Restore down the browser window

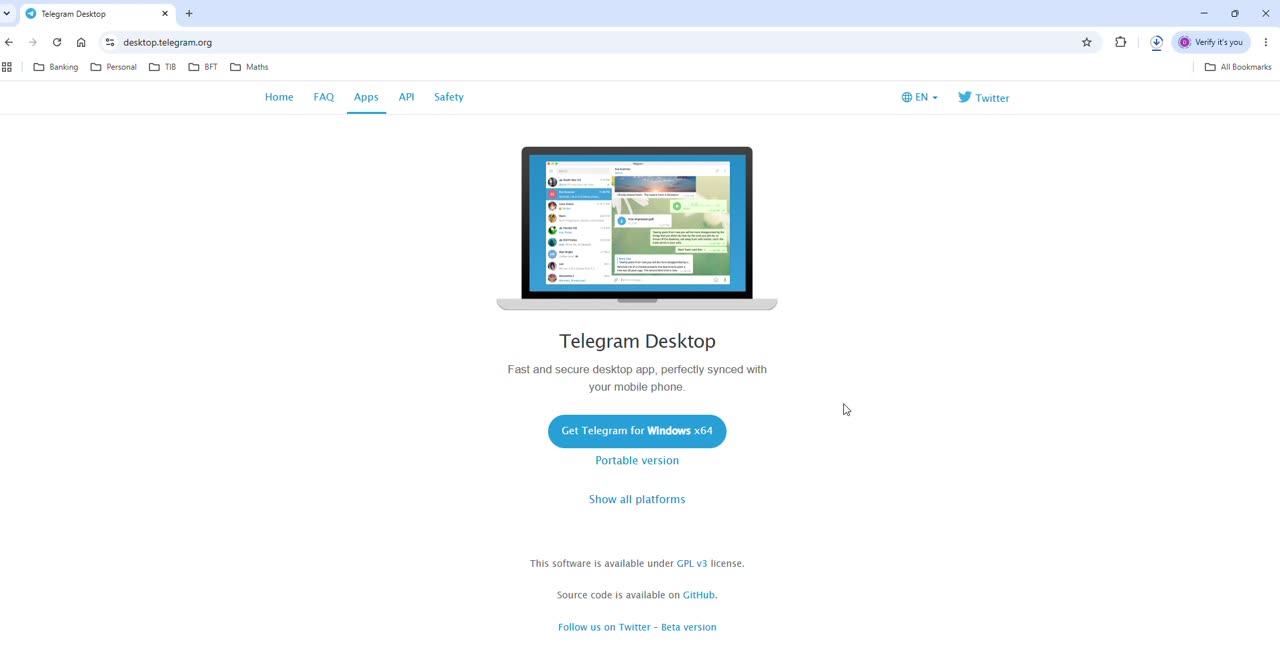(x=1235, y=14)
